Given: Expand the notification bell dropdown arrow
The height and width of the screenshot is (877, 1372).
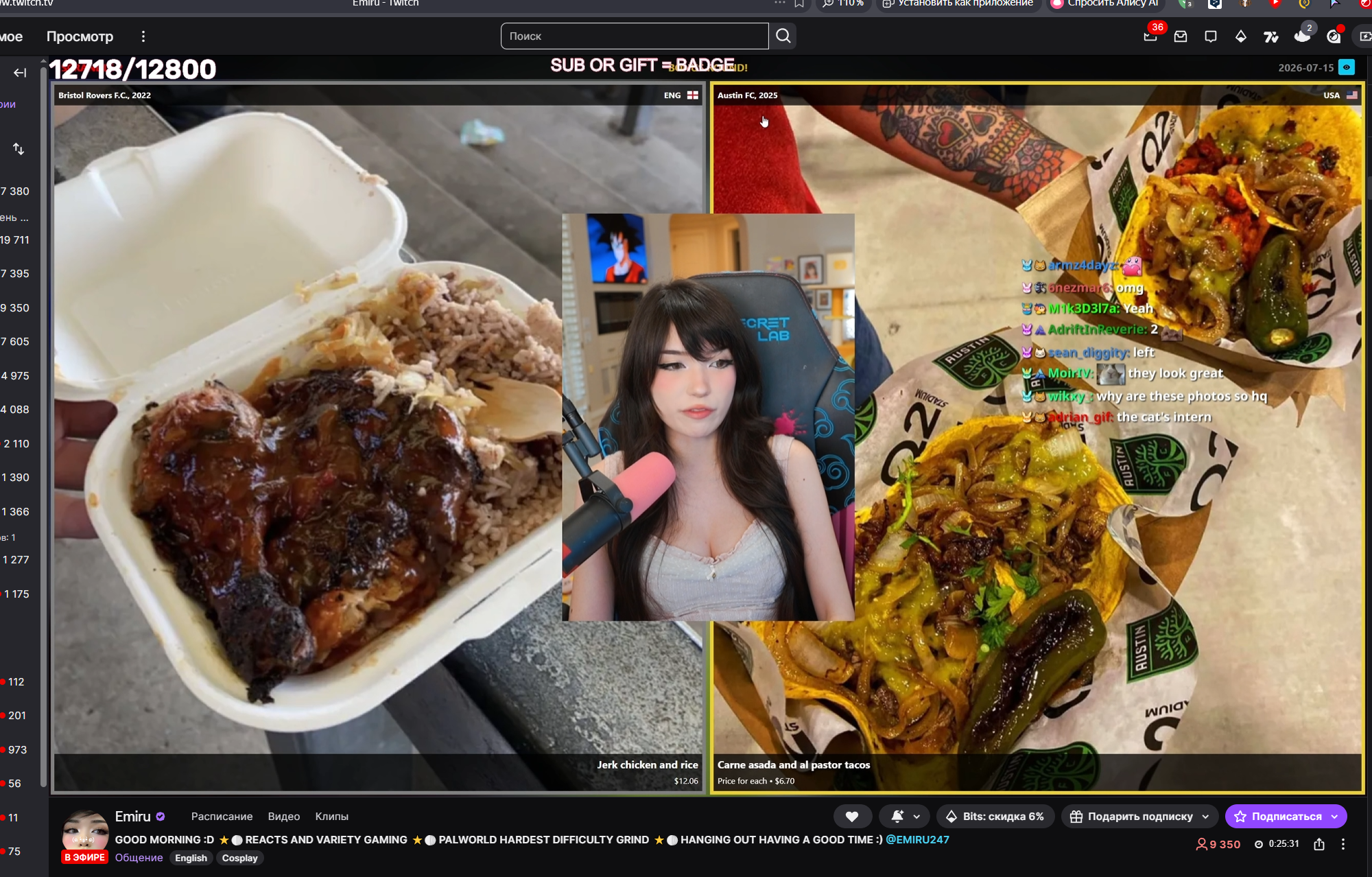Looking at the screenshot, I should (x=916, y=817).
